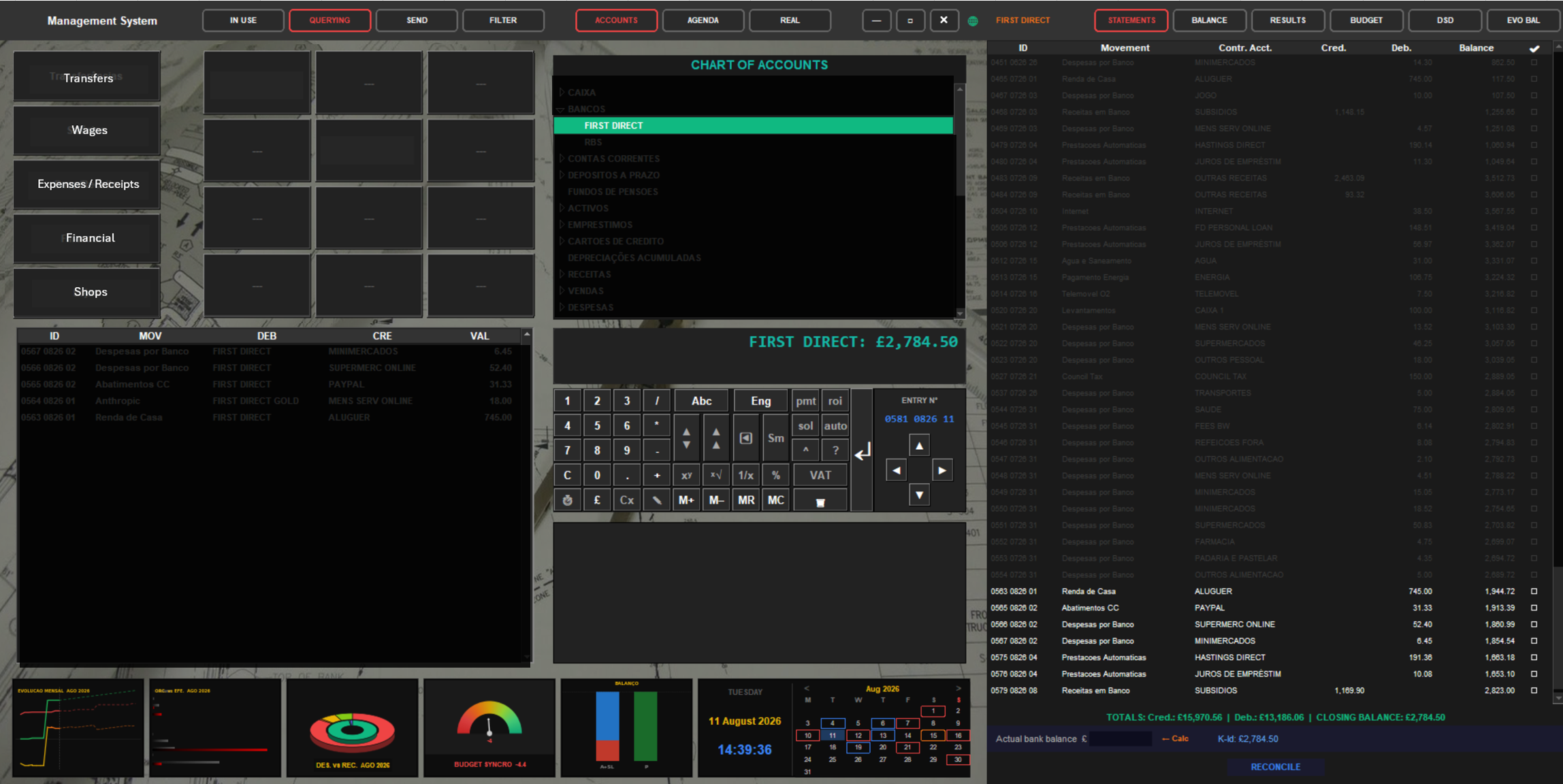The width and height of the screenshot is (1563, 784).
Task: Click the checkmark header in statements table
Action: click(x=1534, y=48)
